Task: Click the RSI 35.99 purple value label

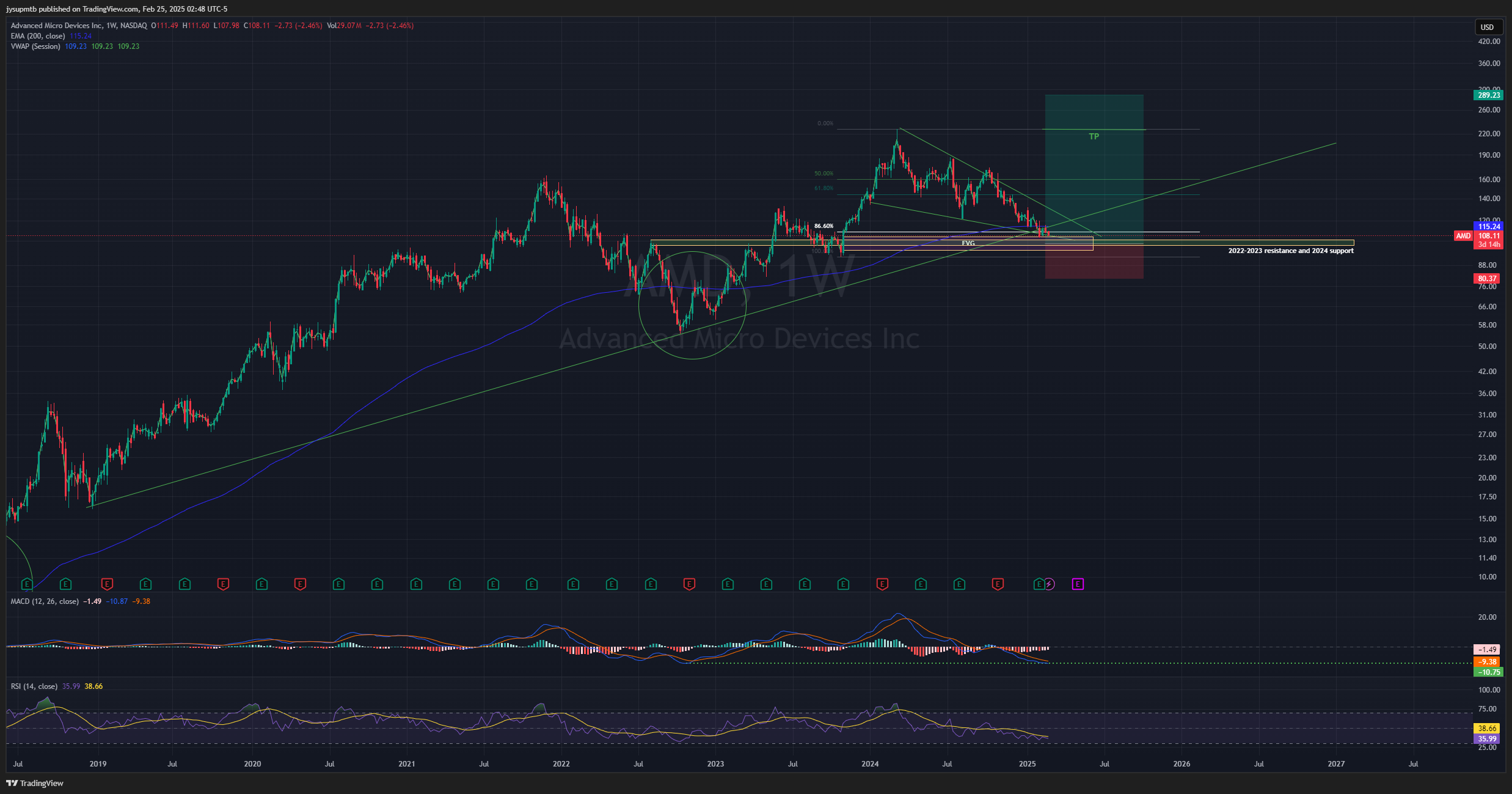Action: click(1487, 739)
